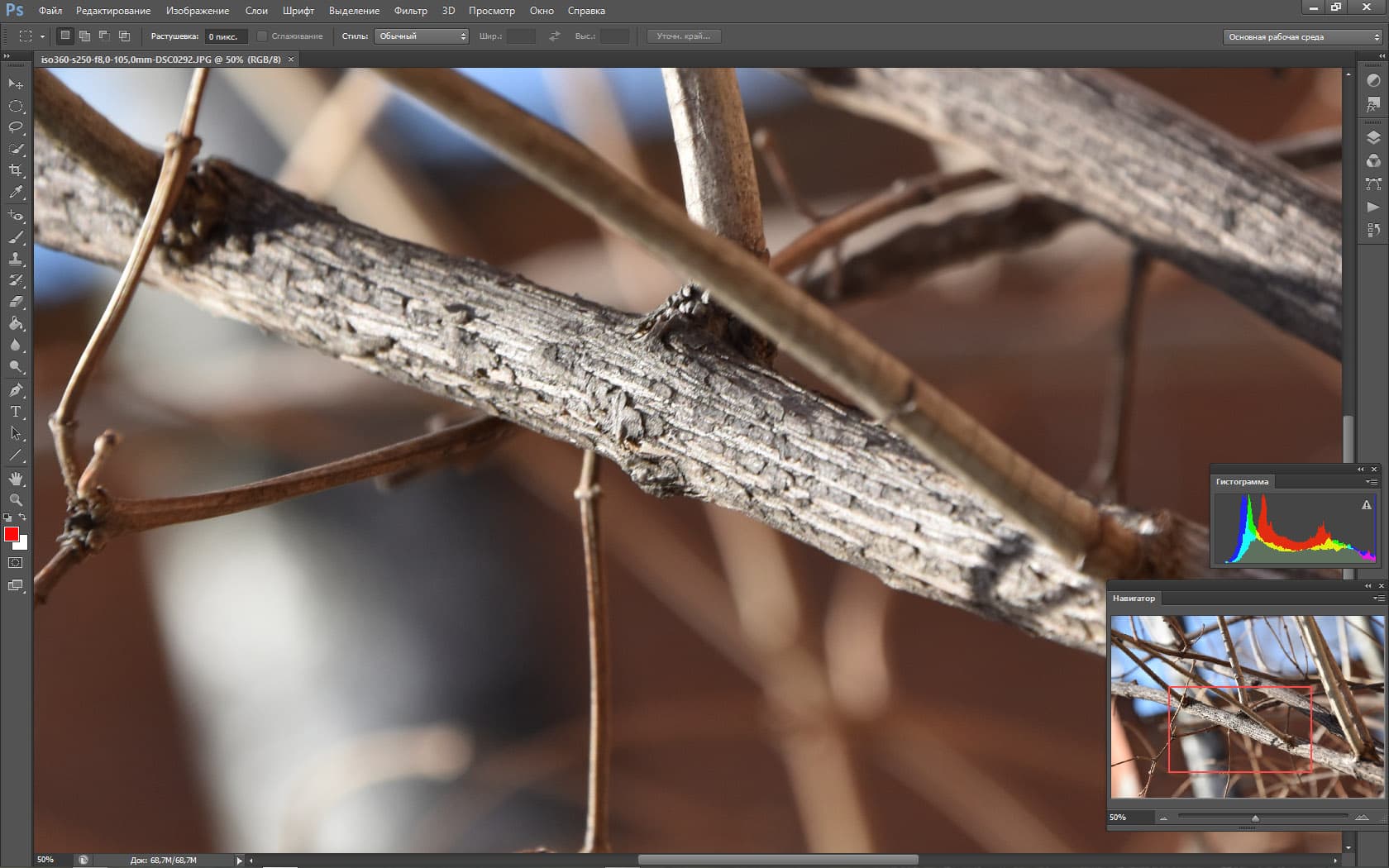Select the Line tool
1389x868 pixels.
(x=16, y=455)
